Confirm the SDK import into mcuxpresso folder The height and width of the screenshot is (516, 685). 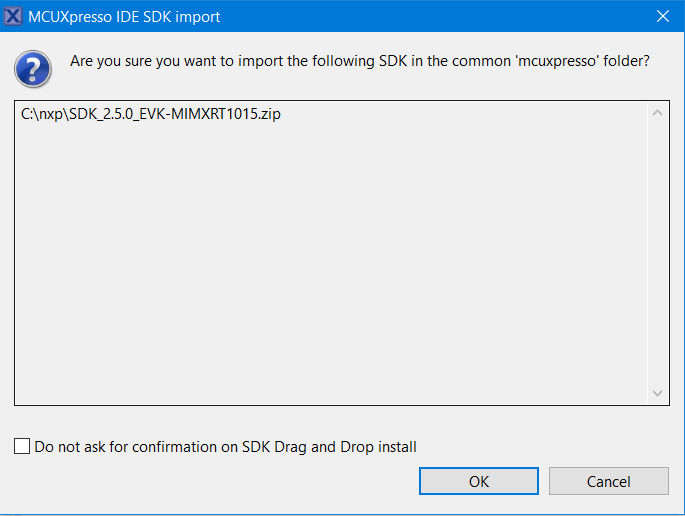[479, 481]
